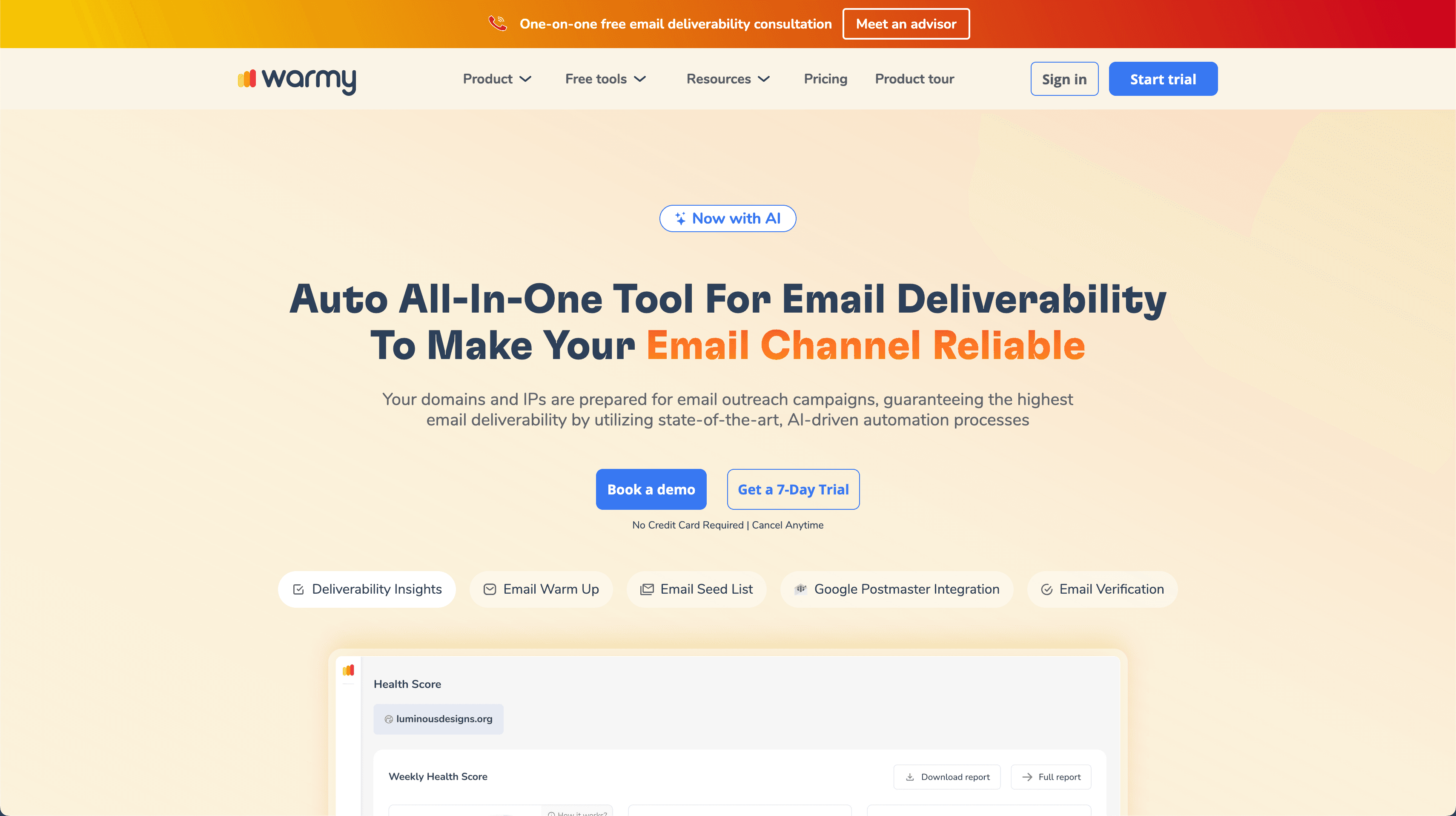
Task: Switch to the Email Verification tab
Action: click(1102, 589)
